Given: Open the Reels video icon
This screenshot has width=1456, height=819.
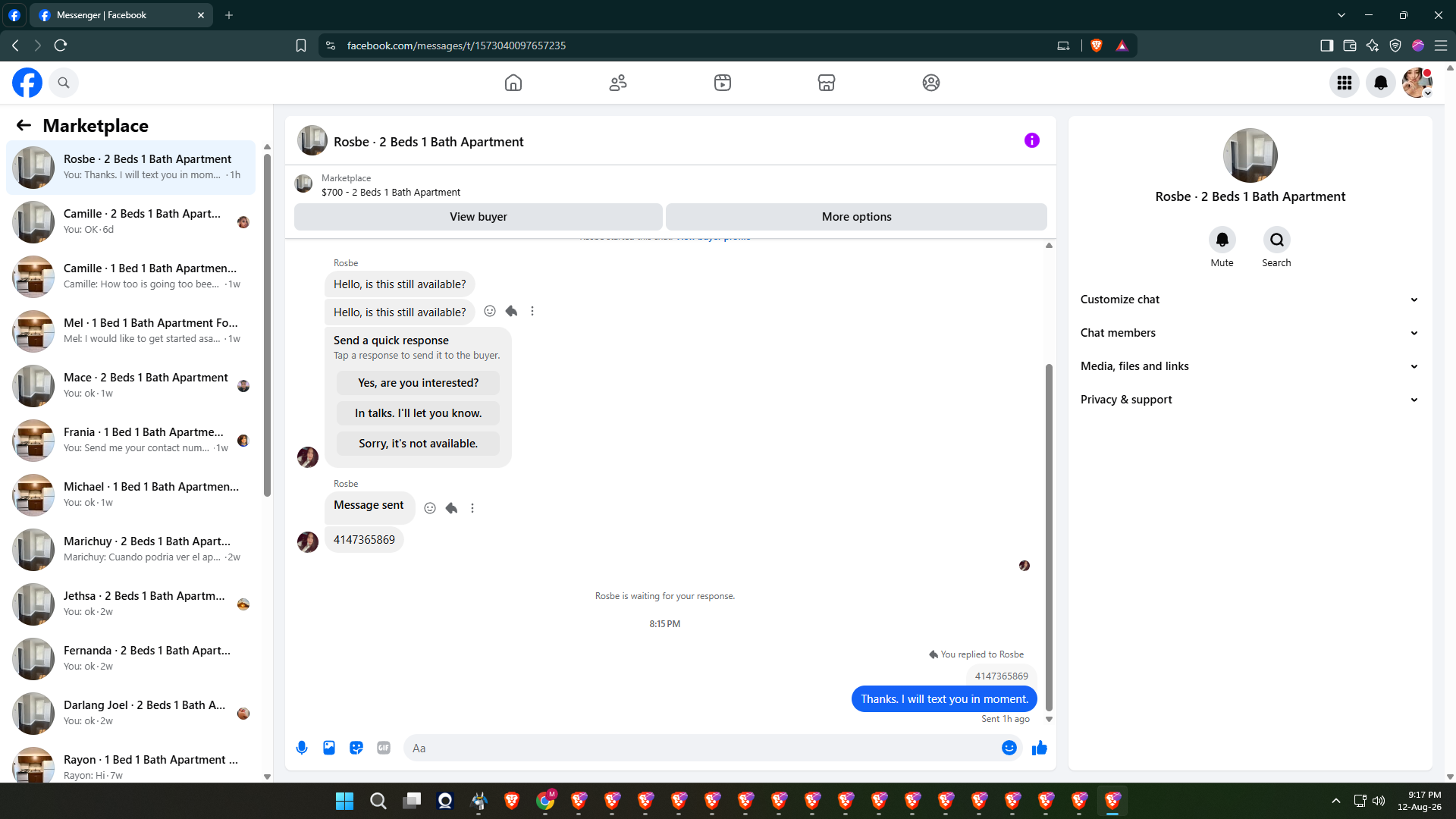Looking at the screenshot, I should [x=723, y=83].
